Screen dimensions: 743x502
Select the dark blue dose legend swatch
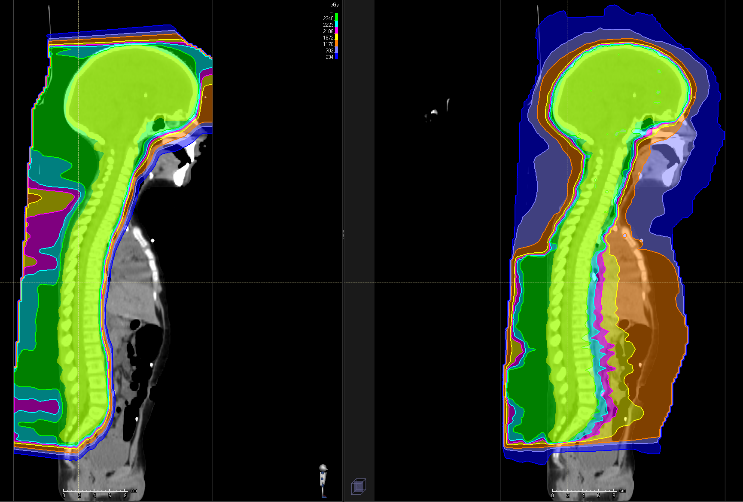pos(336,57)
